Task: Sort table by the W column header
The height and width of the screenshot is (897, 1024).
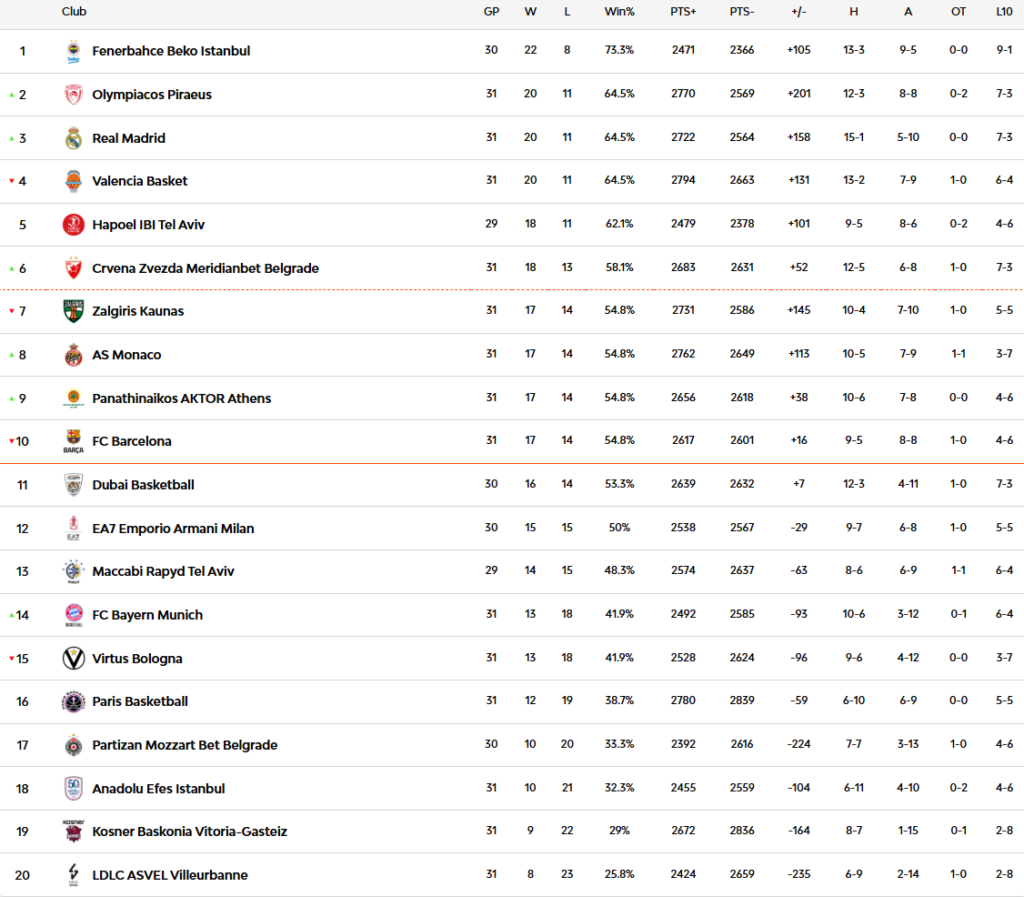Action: [530, 12]
